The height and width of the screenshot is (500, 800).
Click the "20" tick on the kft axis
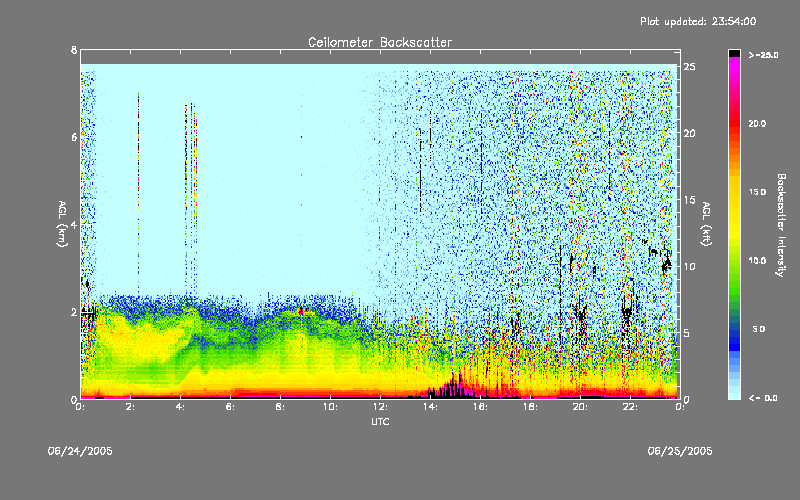point(689,133)
